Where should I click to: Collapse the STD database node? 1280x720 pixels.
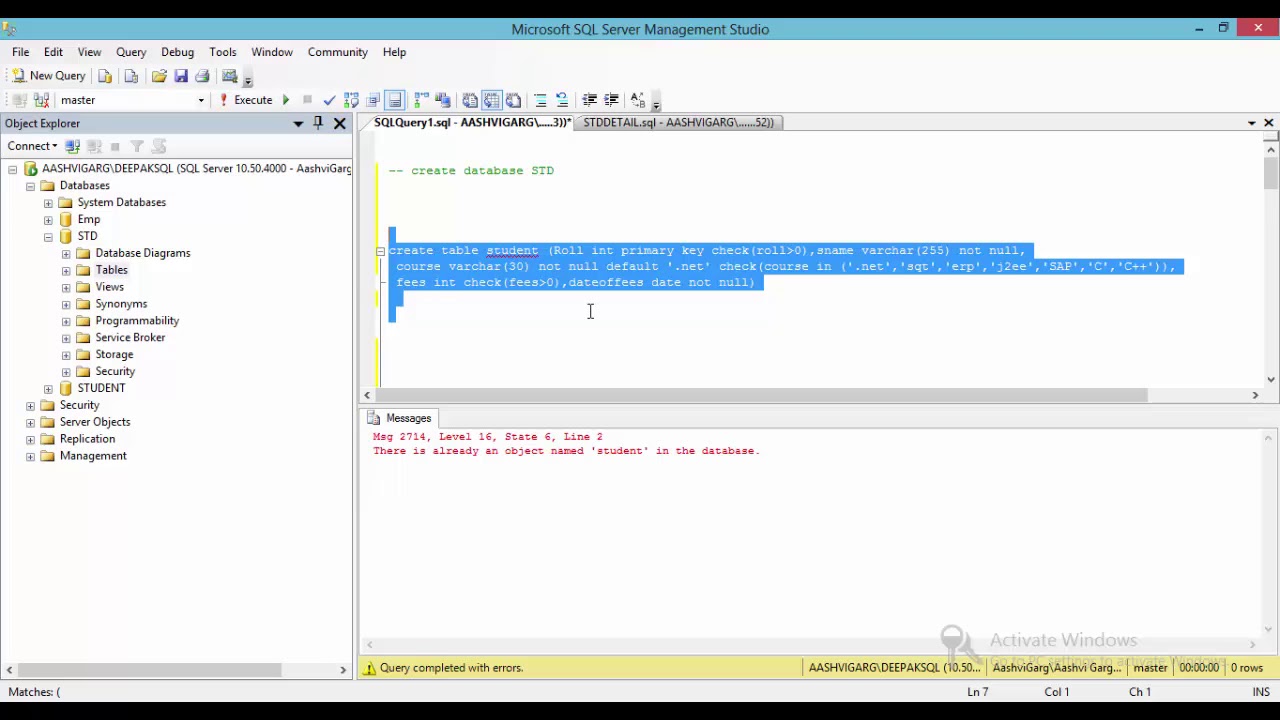(48, 237)
